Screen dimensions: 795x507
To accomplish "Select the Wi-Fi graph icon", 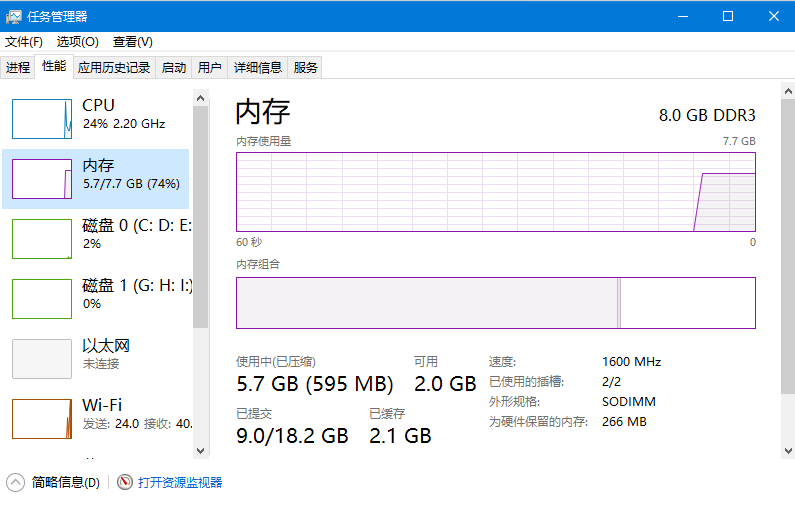I will tap(42, 418).
